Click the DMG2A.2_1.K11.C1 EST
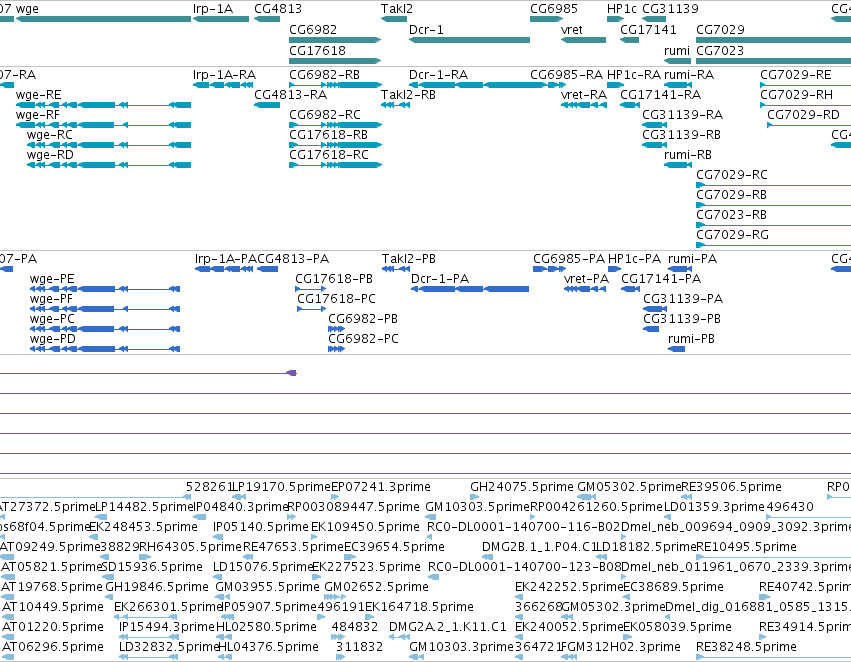 pos(399,637)
